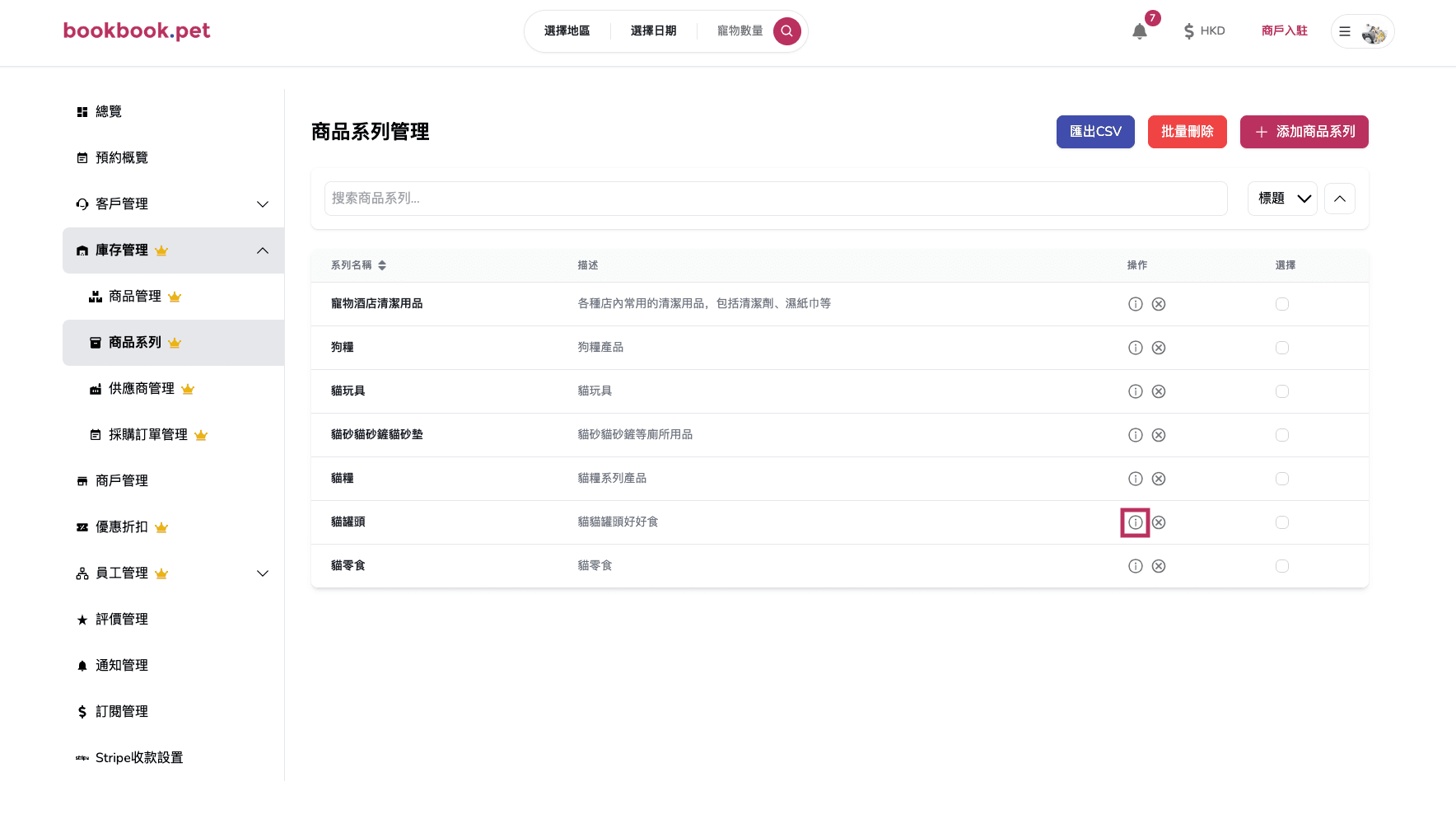Open info for 貓罐頭 series

[x=1135, y=522]
